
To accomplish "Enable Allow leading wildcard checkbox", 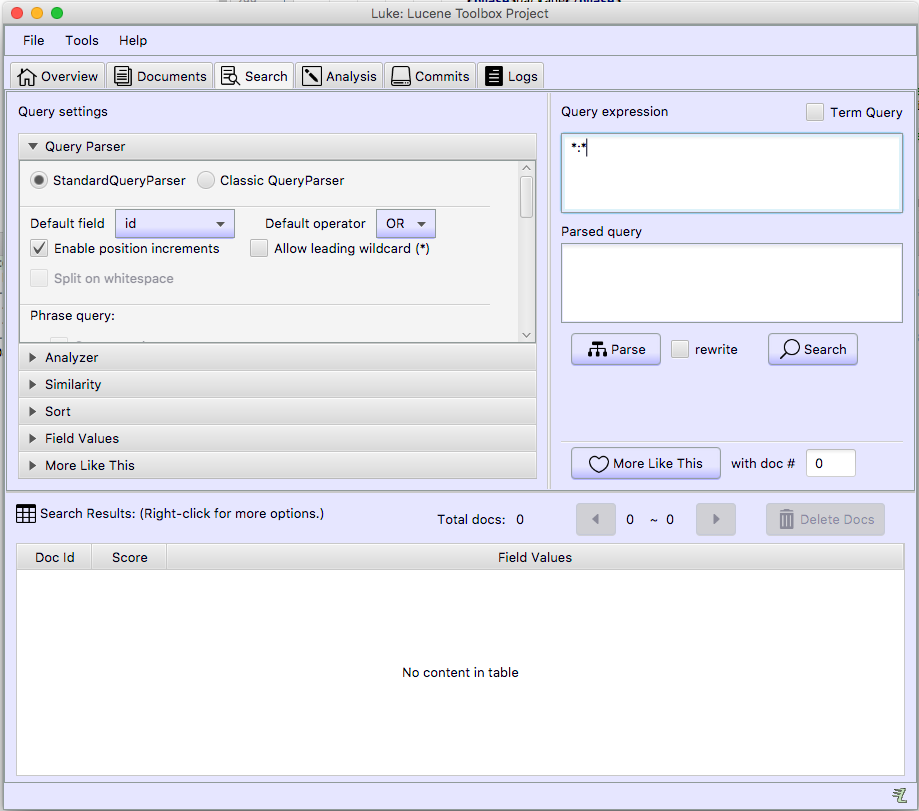I will click(x=259, y=248).
